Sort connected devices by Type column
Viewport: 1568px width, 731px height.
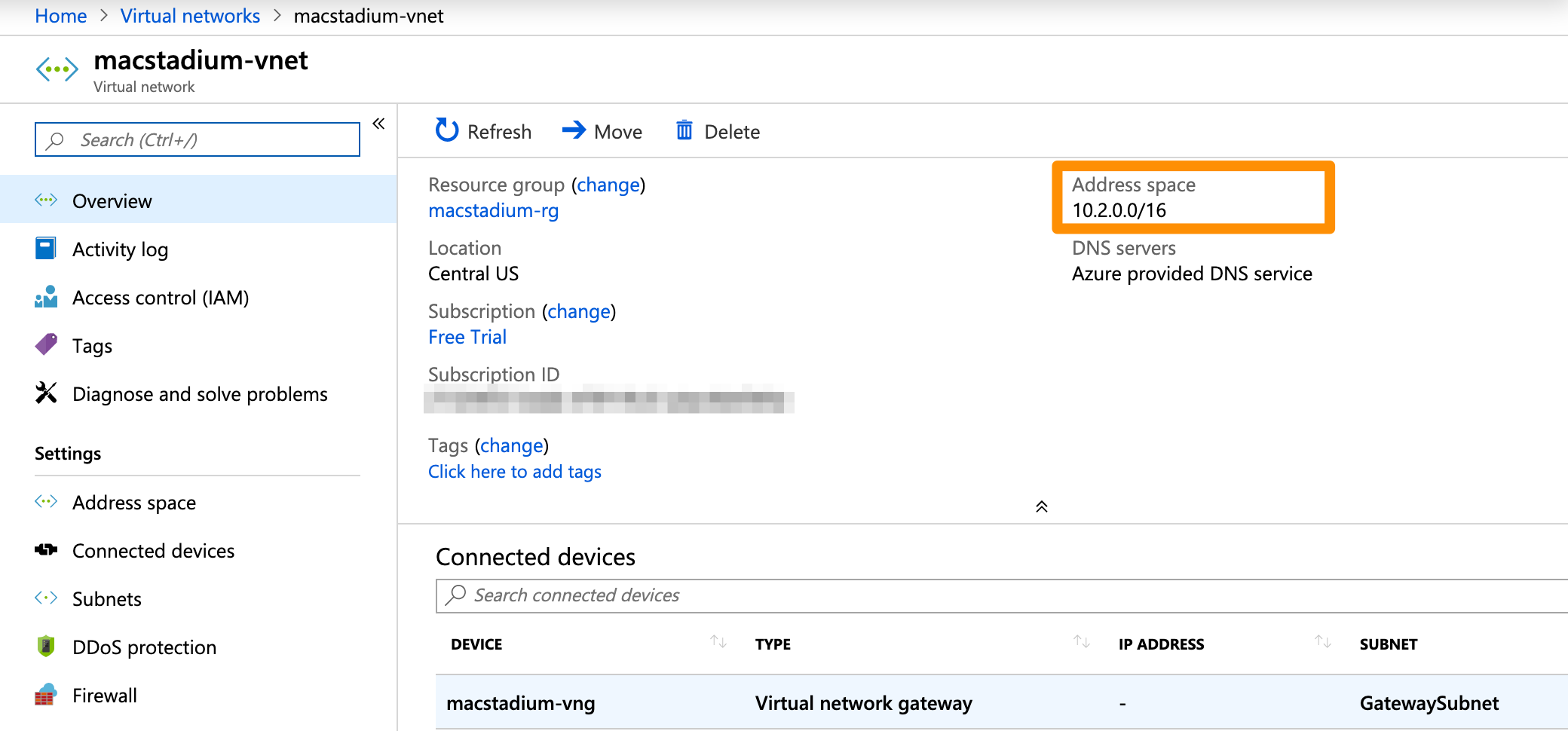[x=1082, y=642]
